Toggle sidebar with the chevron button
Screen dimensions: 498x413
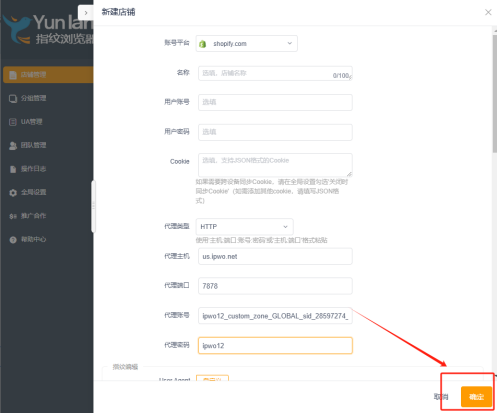pyautogui.click(x=86, y=13)
